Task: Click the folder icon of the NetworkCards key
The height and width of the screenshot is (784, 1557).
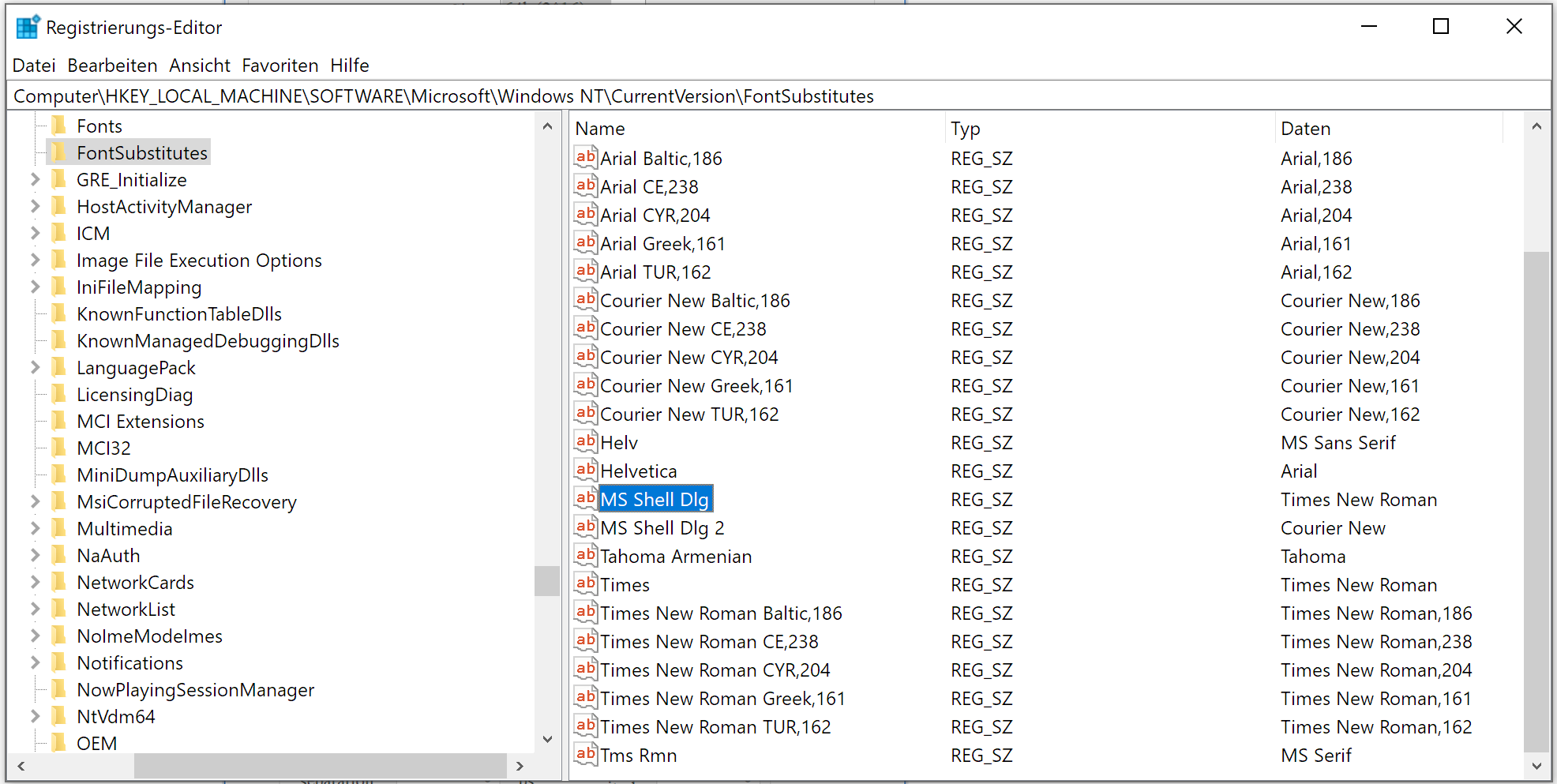Action: point(58,582)
